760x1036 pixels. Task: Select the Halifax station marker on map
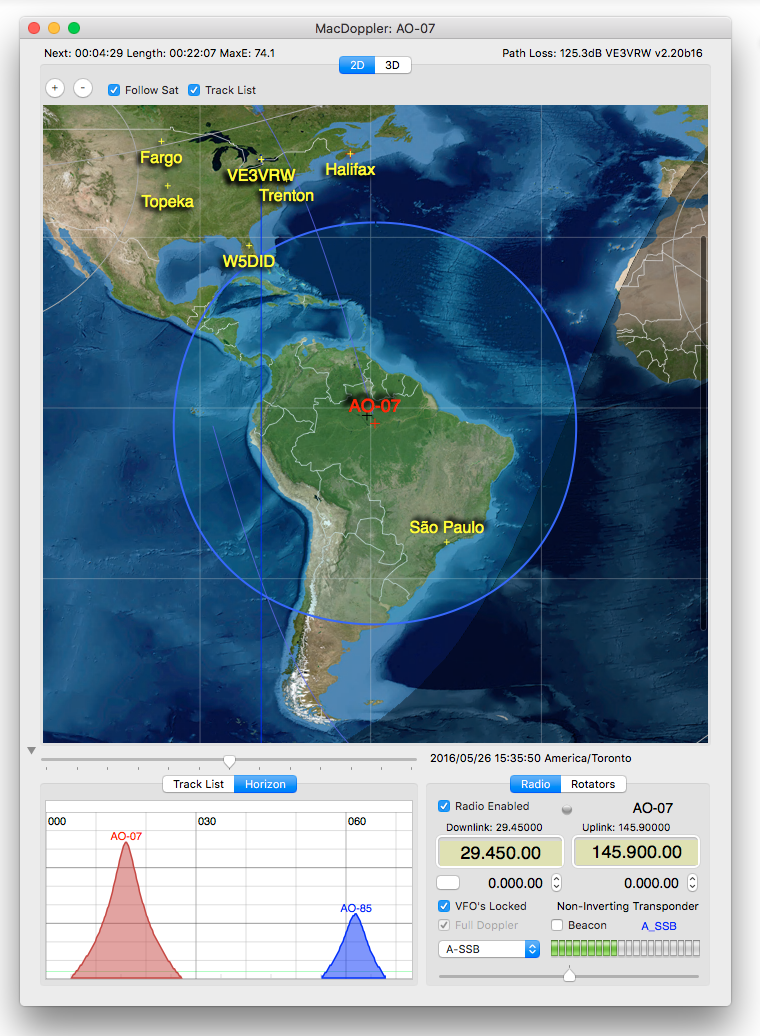(350, 154)
